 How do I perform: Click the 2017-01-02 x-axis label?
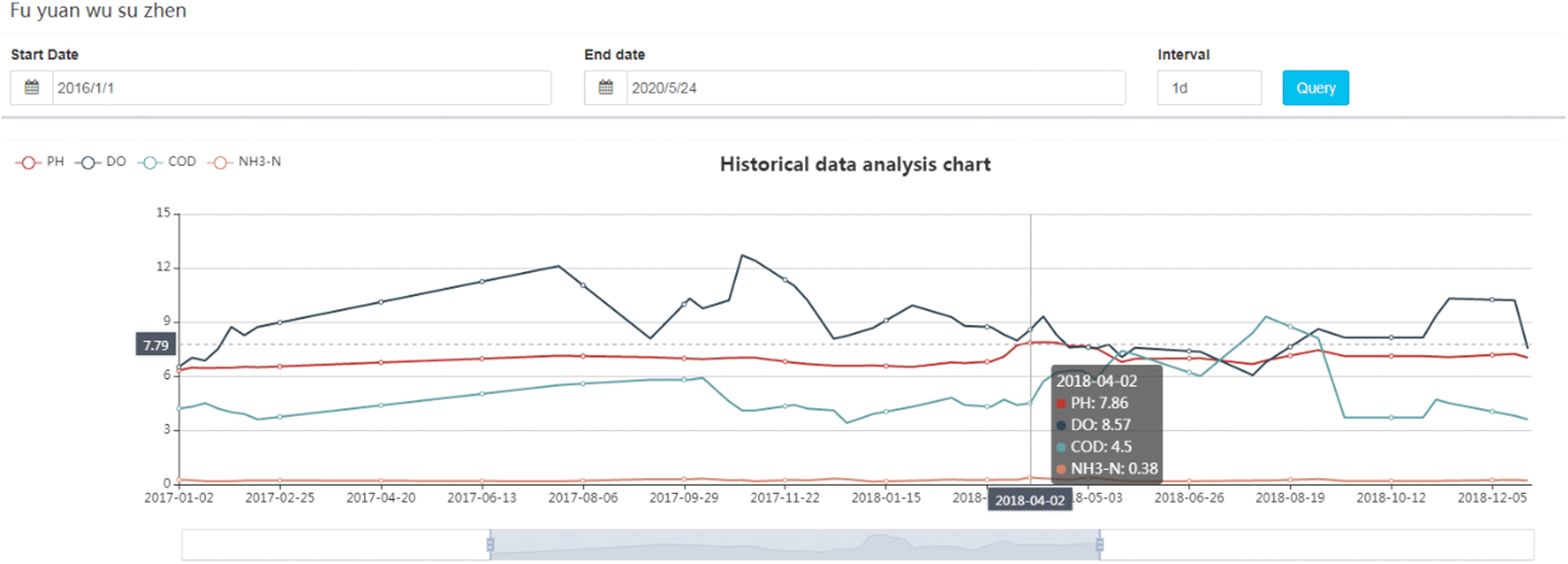[179, 498]
